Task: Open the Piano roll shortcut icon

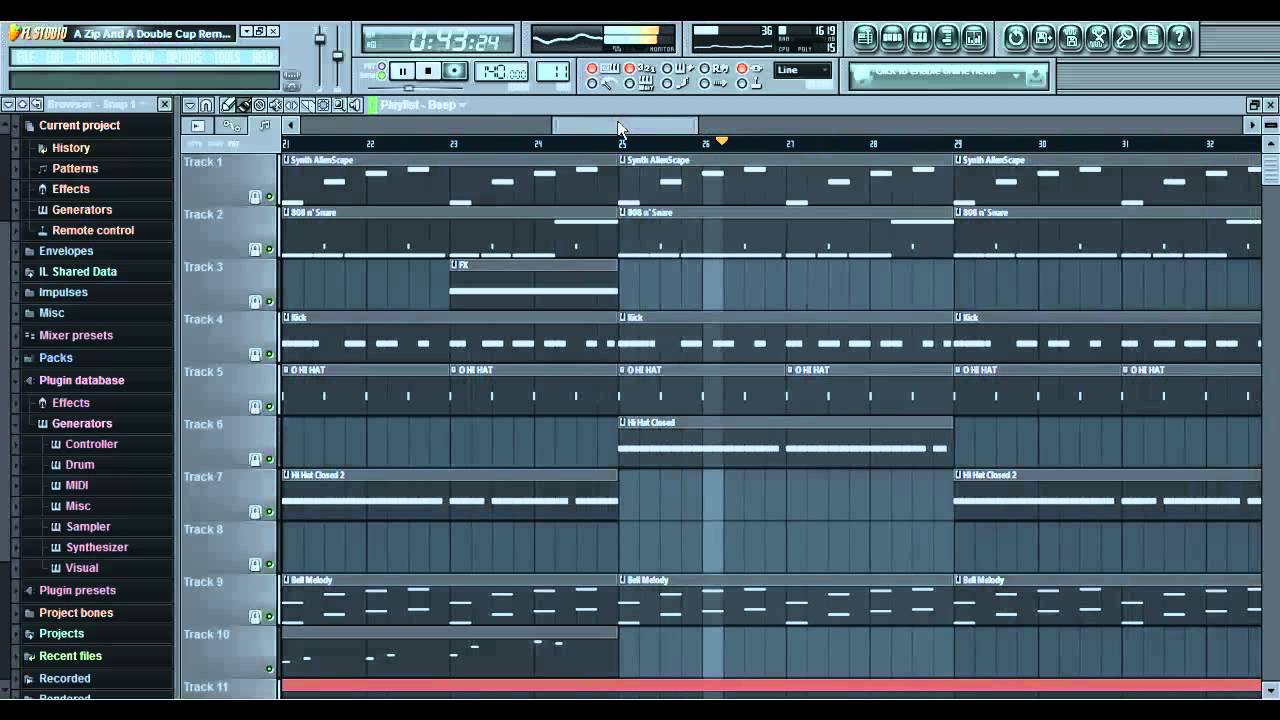Action: [x=919, y=38]
